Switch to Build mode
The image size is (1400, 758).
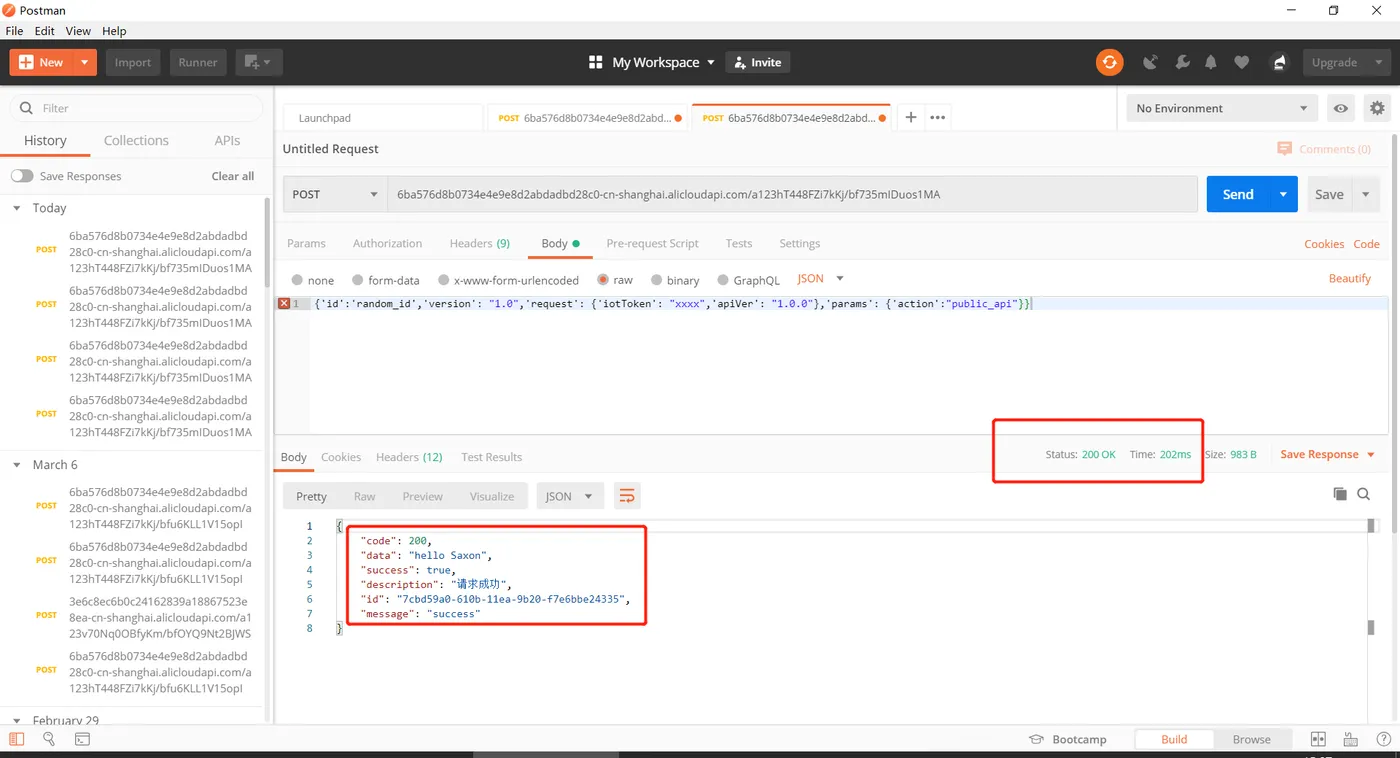(1174, 739)
